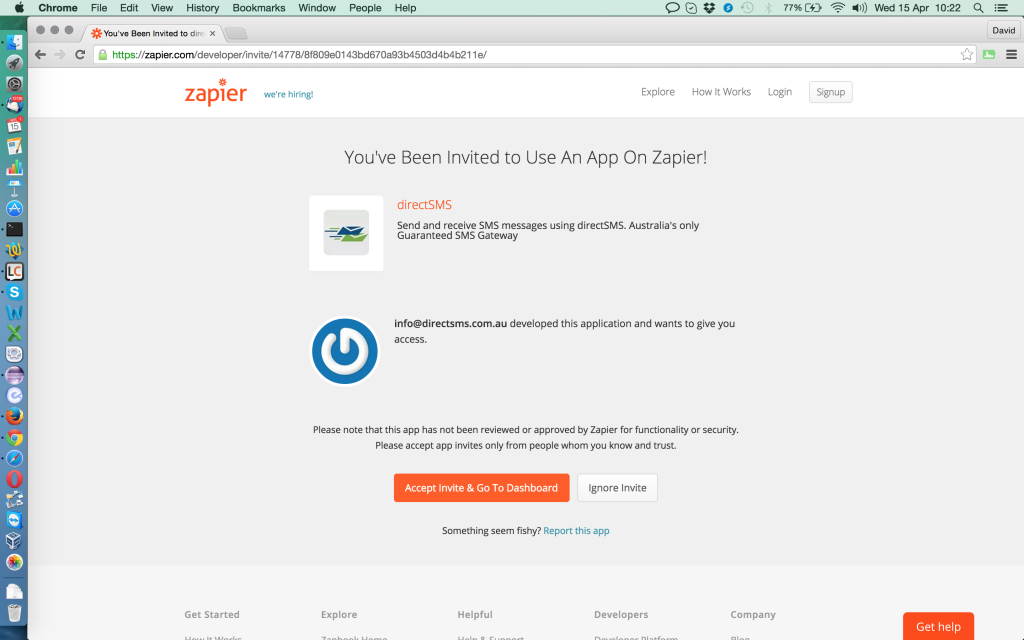Open the People menu
1024x640 pixels.
[x=365, y=8]
